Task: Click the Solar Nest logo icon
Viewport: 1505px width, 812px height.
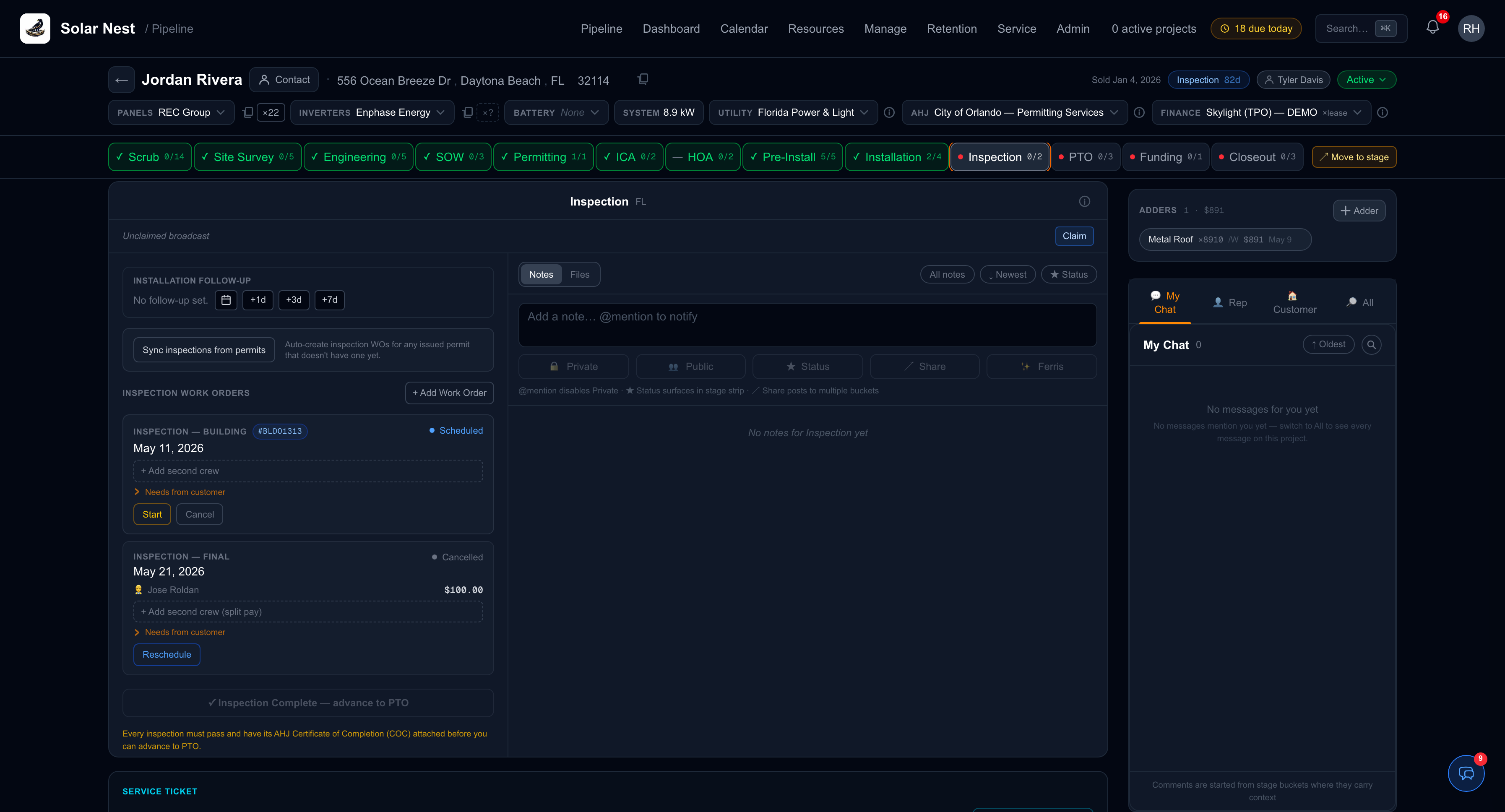Action: pyautogui.click(x=35, y=28)
